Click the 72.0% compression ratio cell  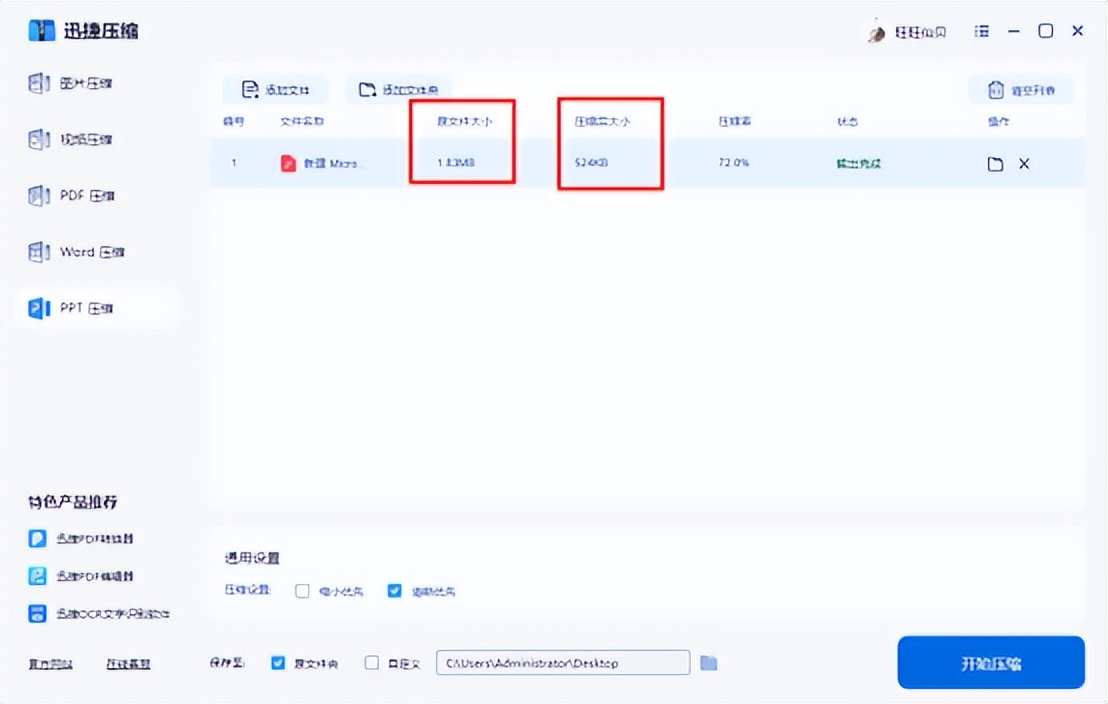733,163
